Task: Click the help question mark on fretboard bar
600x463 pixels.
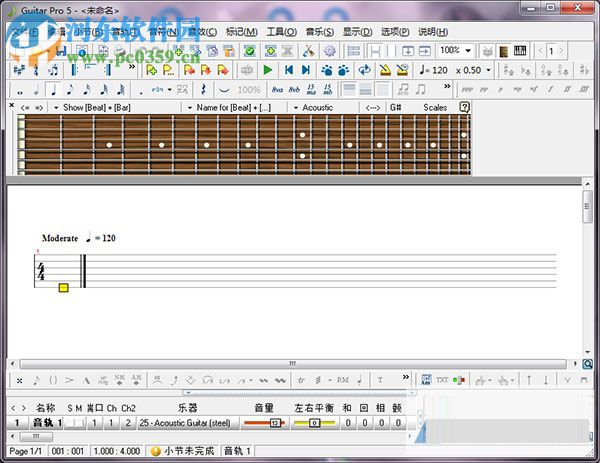Action: pos(464,107)
